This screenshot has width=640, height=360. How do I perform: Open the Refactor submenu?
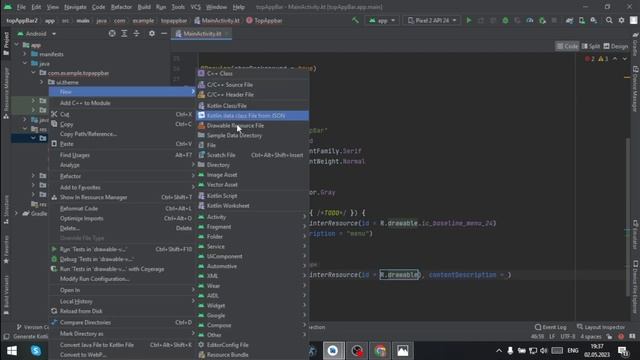click(122, 176)
